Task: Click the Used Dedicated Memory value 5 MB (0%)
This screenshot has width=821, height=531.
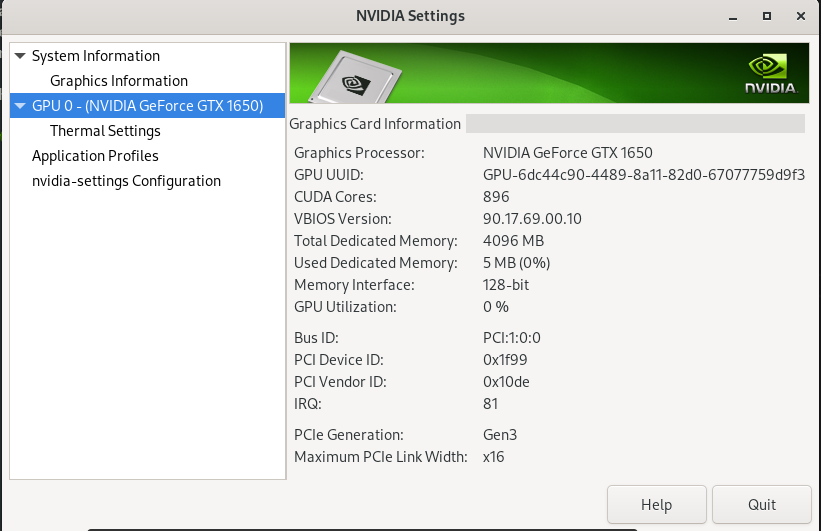Action: click(516, 263)
